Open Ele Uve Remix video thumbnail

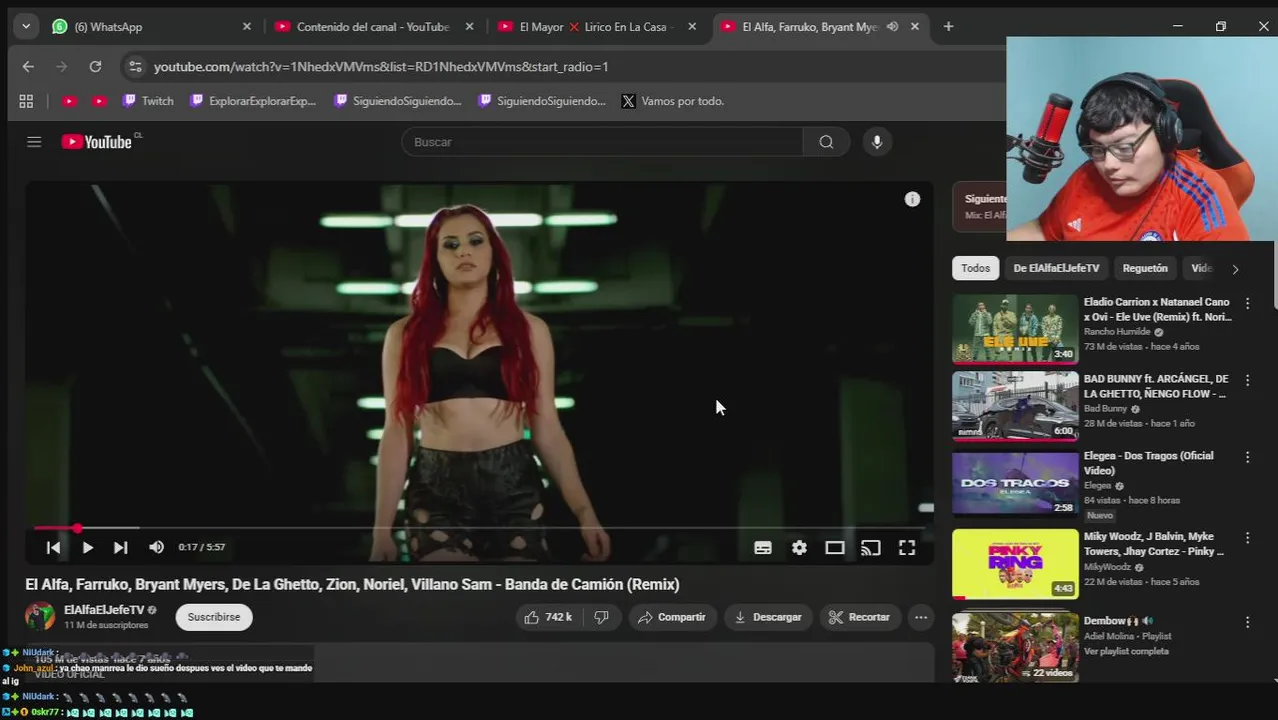1015,328
